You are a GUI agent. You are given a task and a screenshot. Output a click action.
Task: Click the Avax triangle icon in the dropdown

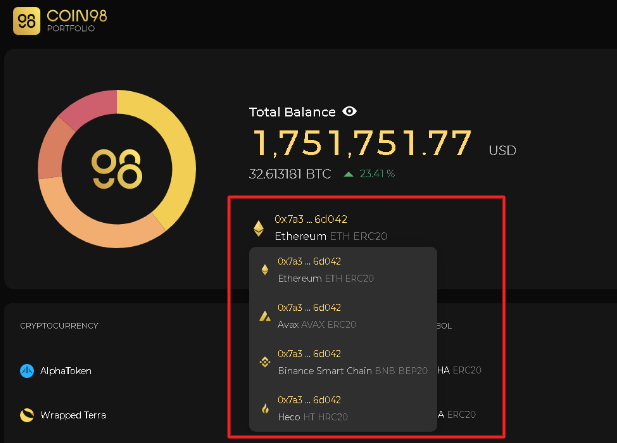[265, 316]
